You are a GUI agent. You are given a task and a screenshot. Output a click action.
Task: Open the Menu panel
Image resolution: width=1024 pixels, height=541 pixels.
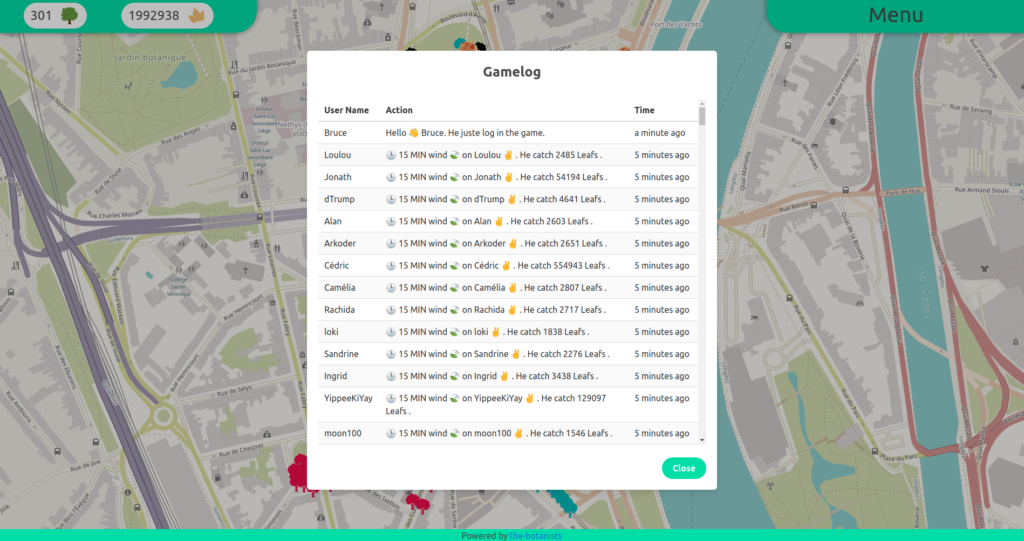(895, 14)
